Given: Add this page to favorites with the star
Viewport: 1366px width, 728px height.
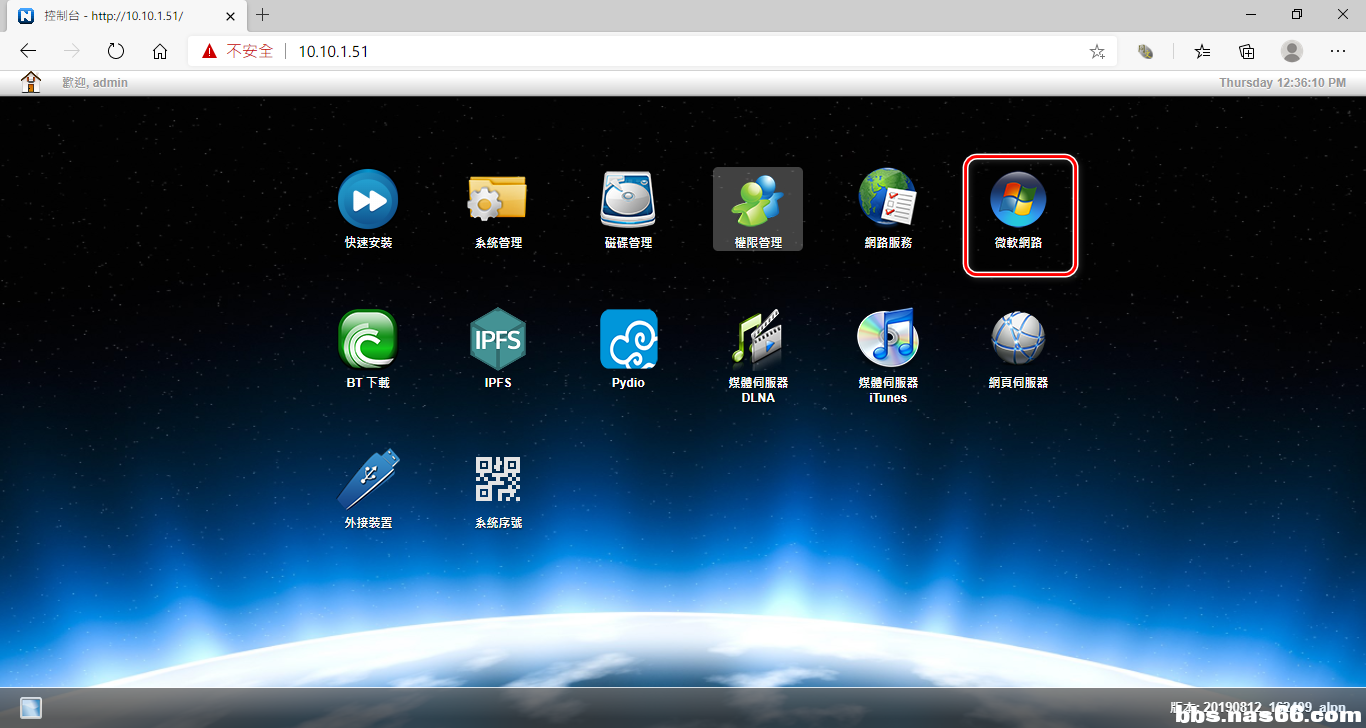Looking at the screenshot, I should 1097,51.
